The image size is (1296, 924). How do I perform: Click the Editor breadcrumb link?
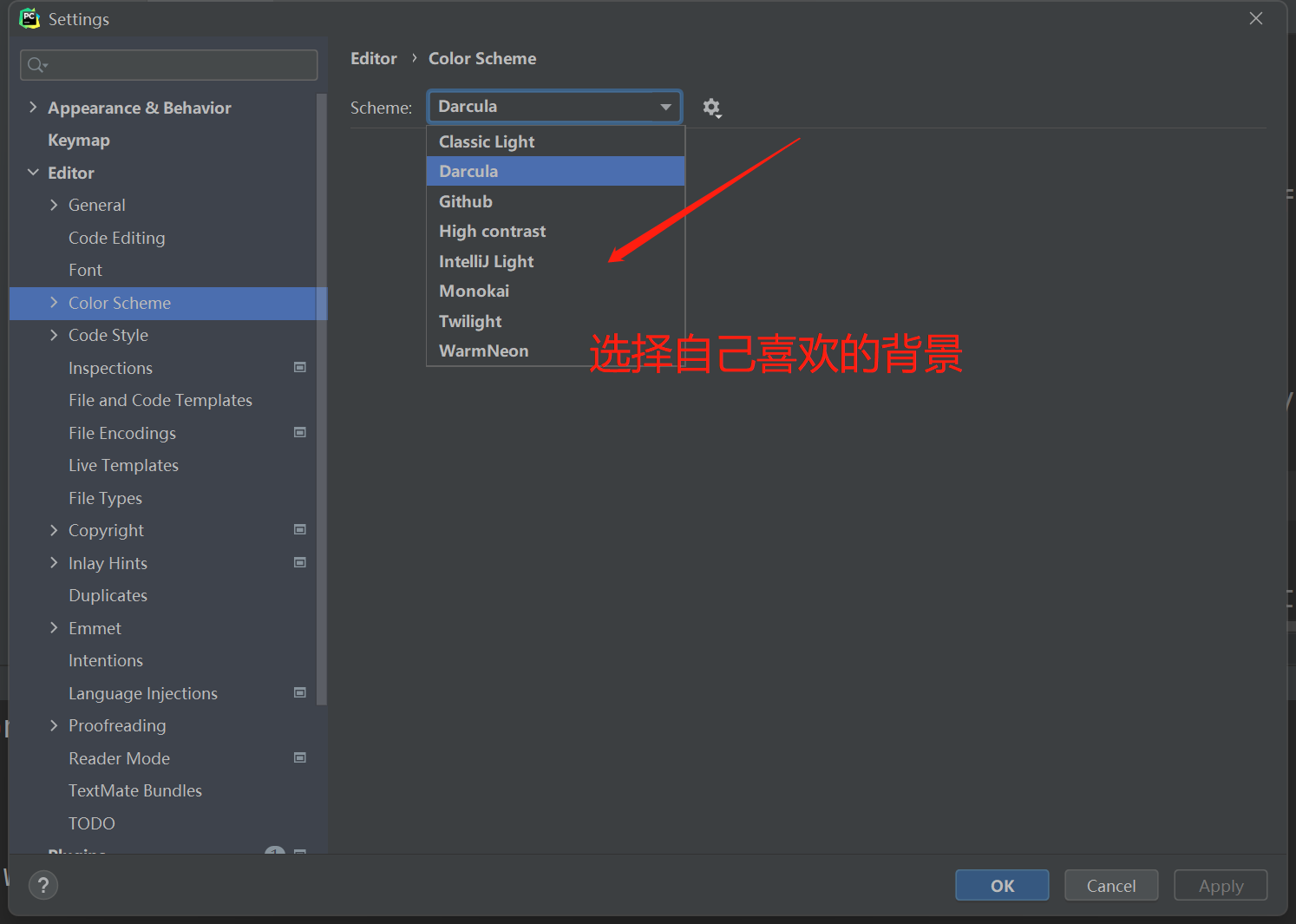374,58
